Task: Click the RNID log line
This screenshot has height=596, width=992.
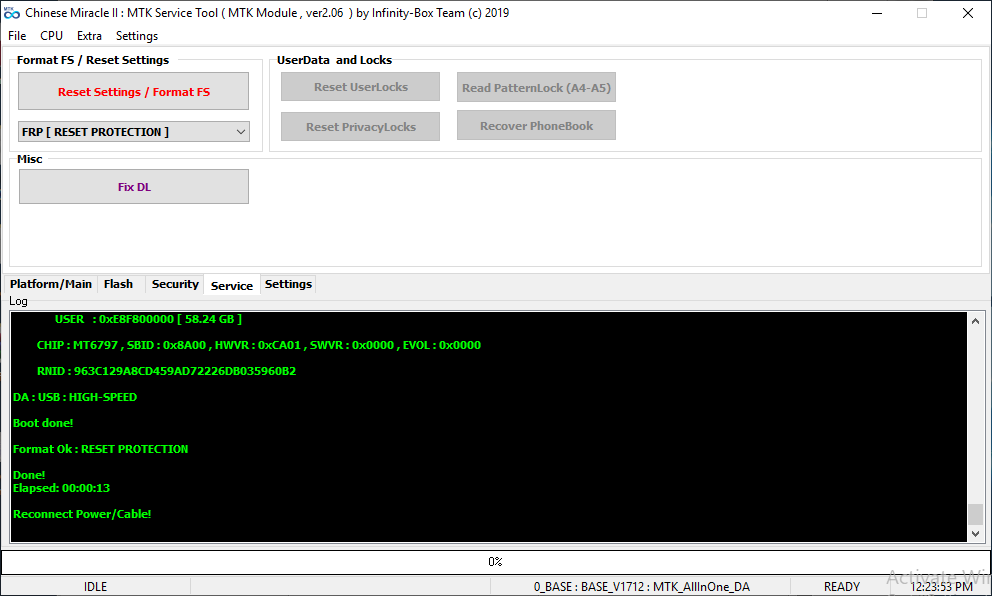Action: pyautogui.click(x=166, y=371)
